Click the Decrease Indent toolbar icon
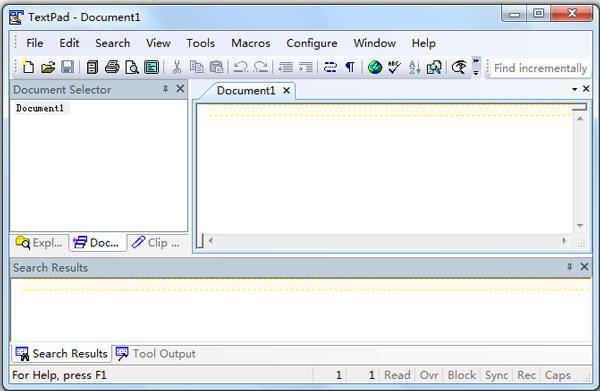Screen dimensions: 600x391 (285, 67)
